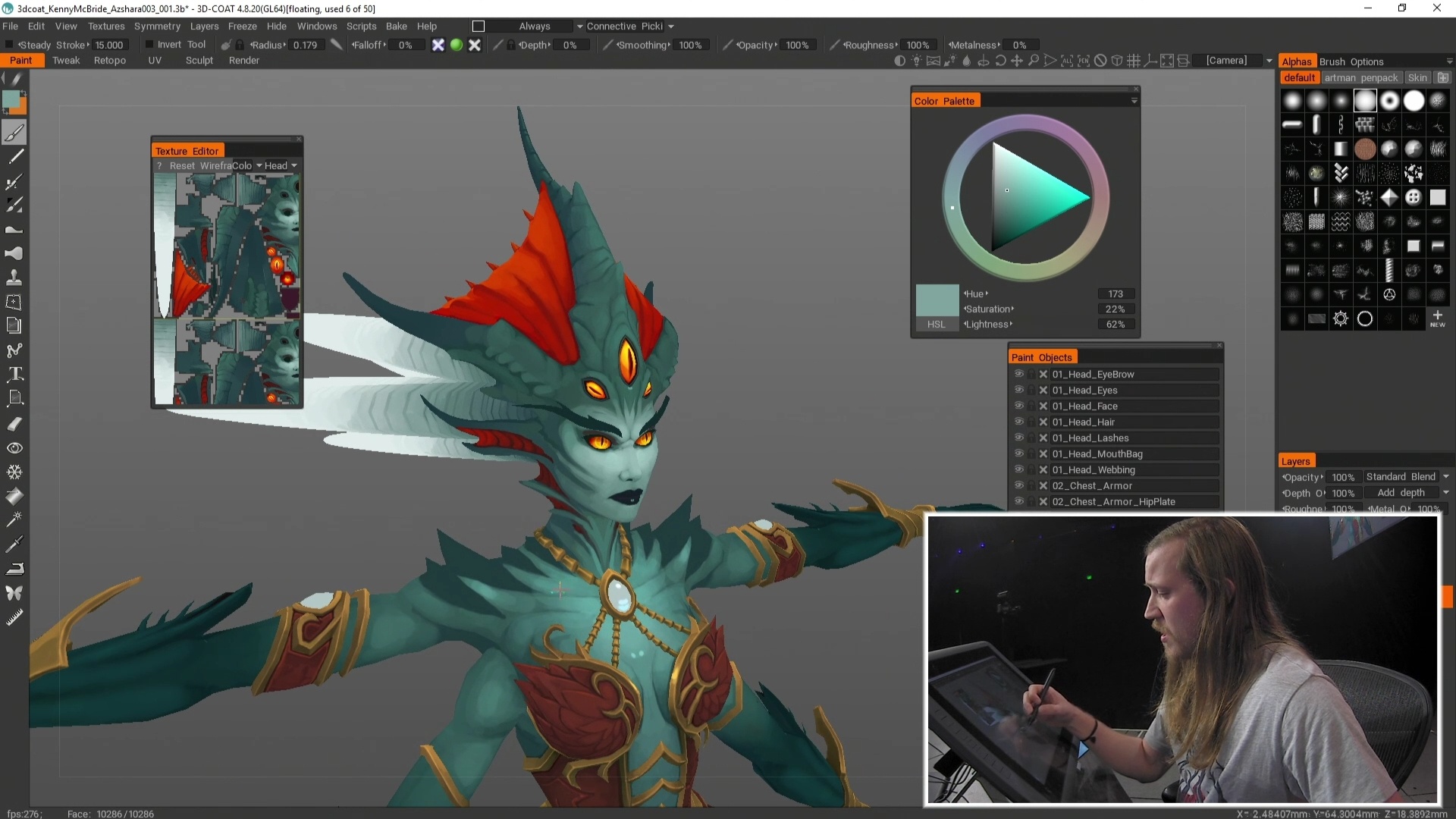This screenshot has width=1456, height=819.
Task: Select the Sculpt tab
Action: point(199,60)
